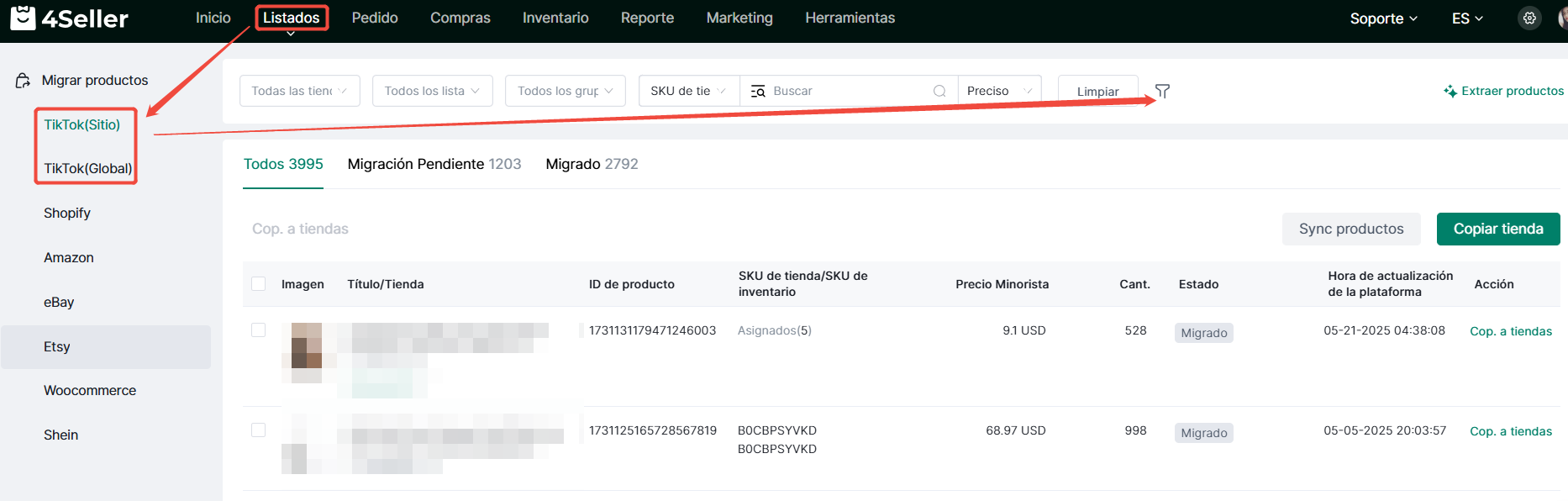The width and height of the screenshot is (1568, 501).
Task: Open the Reporte menu
Action: 647,18
